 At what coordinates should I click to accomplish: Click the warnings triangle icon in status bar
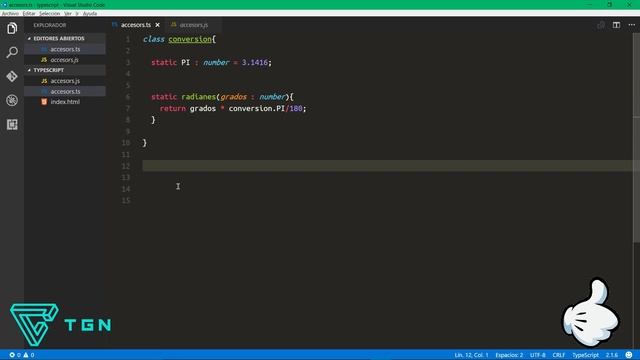[x=26, y=355]
